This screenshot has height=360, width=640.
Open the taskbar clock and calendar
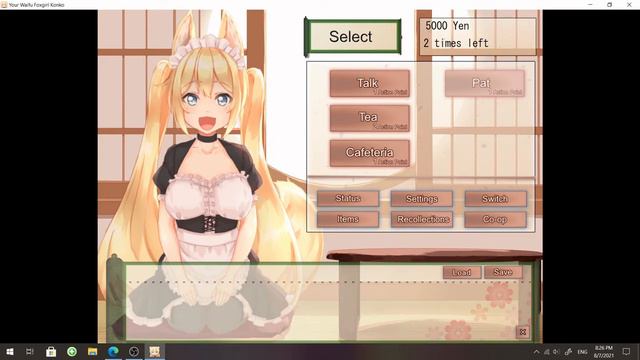click(604, 352)
